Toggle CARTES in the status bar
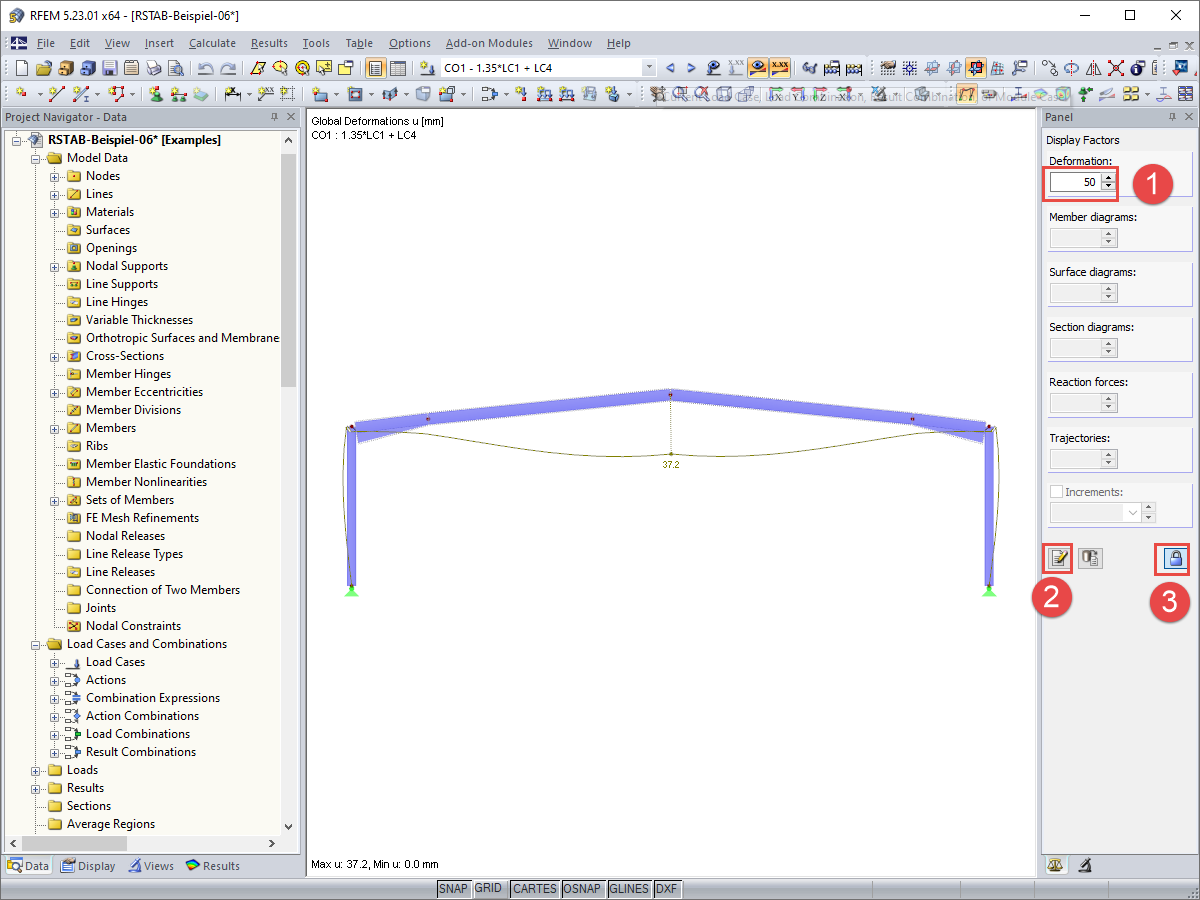 [x=534, y=889]
